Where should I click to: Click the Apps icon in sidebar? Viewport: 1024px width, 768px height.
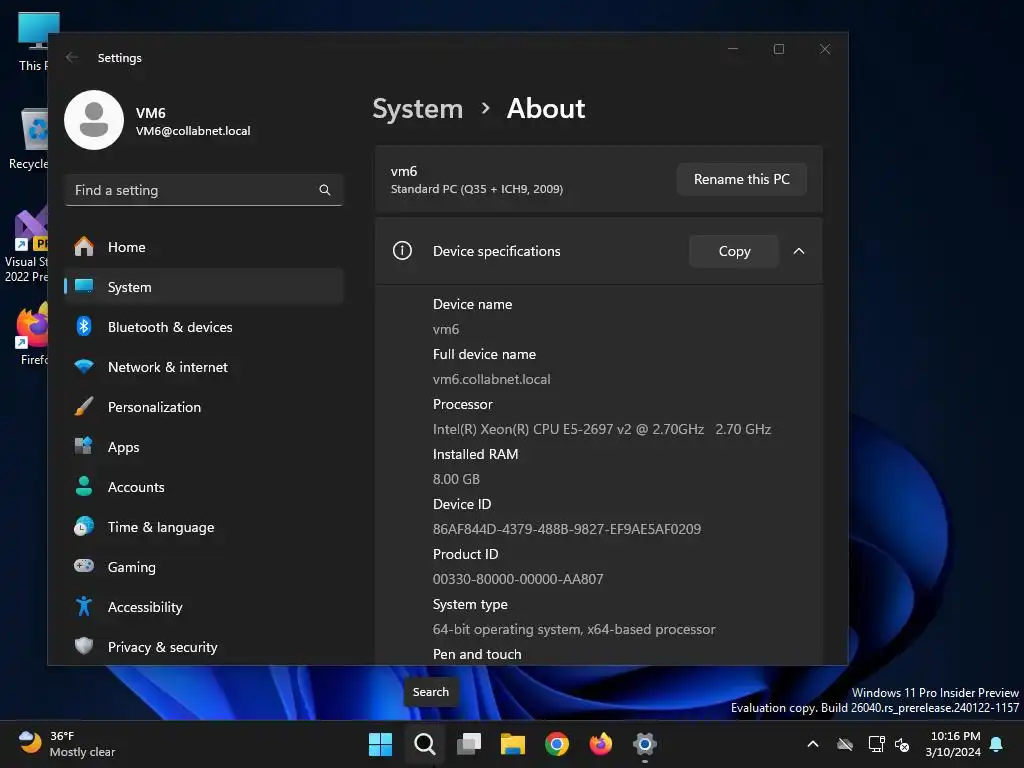84,446
